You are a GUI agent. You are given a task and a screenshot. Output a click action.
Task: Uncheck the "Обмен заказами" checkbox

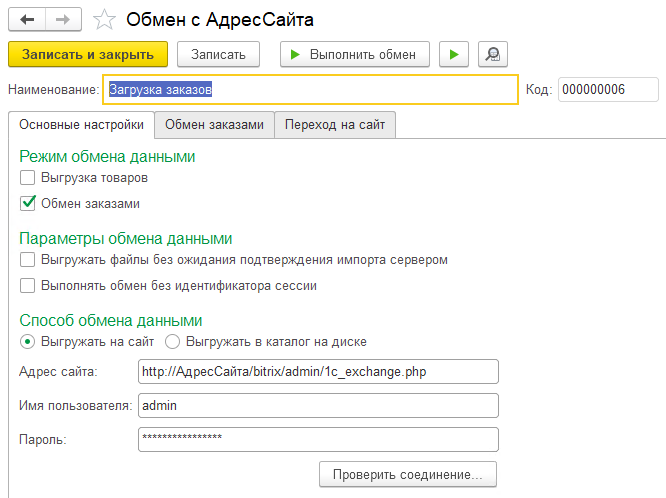(x=28, y=203)
